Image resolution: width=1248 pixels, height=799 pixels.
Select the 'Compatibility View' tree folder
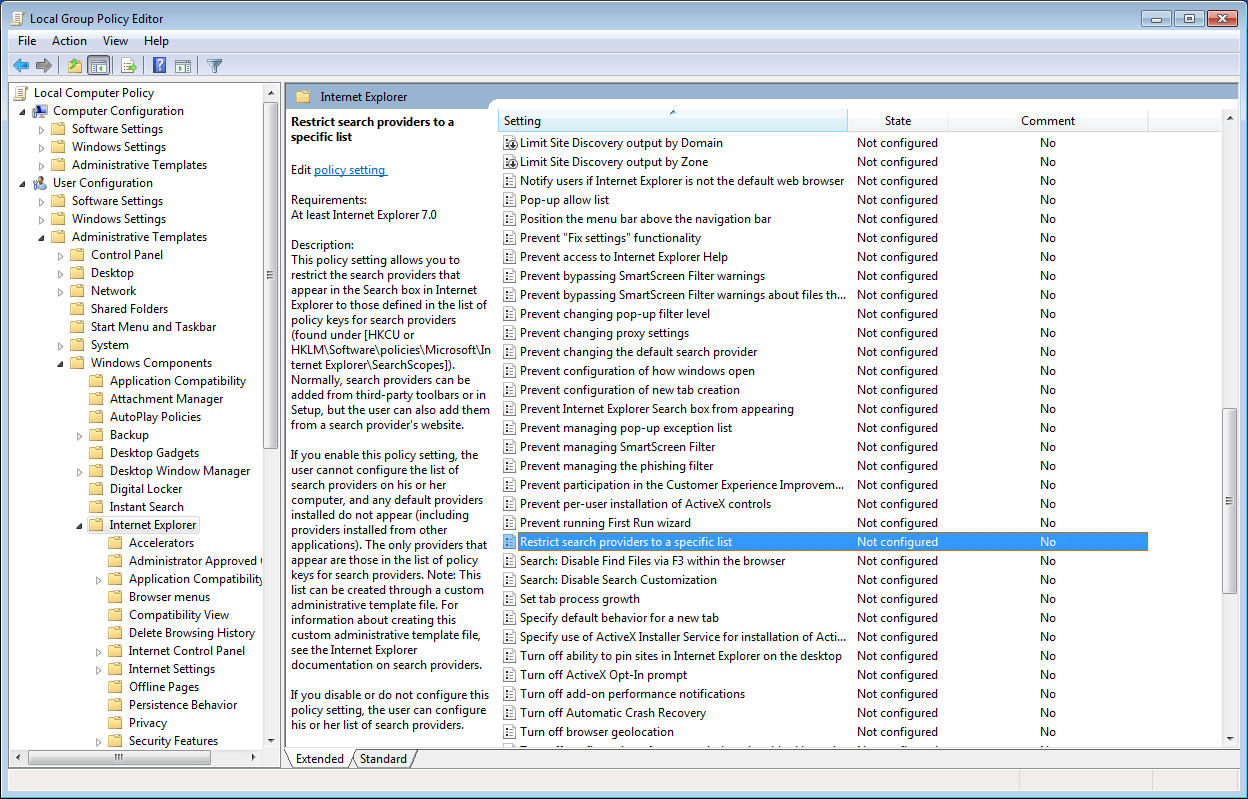(179, 615)
